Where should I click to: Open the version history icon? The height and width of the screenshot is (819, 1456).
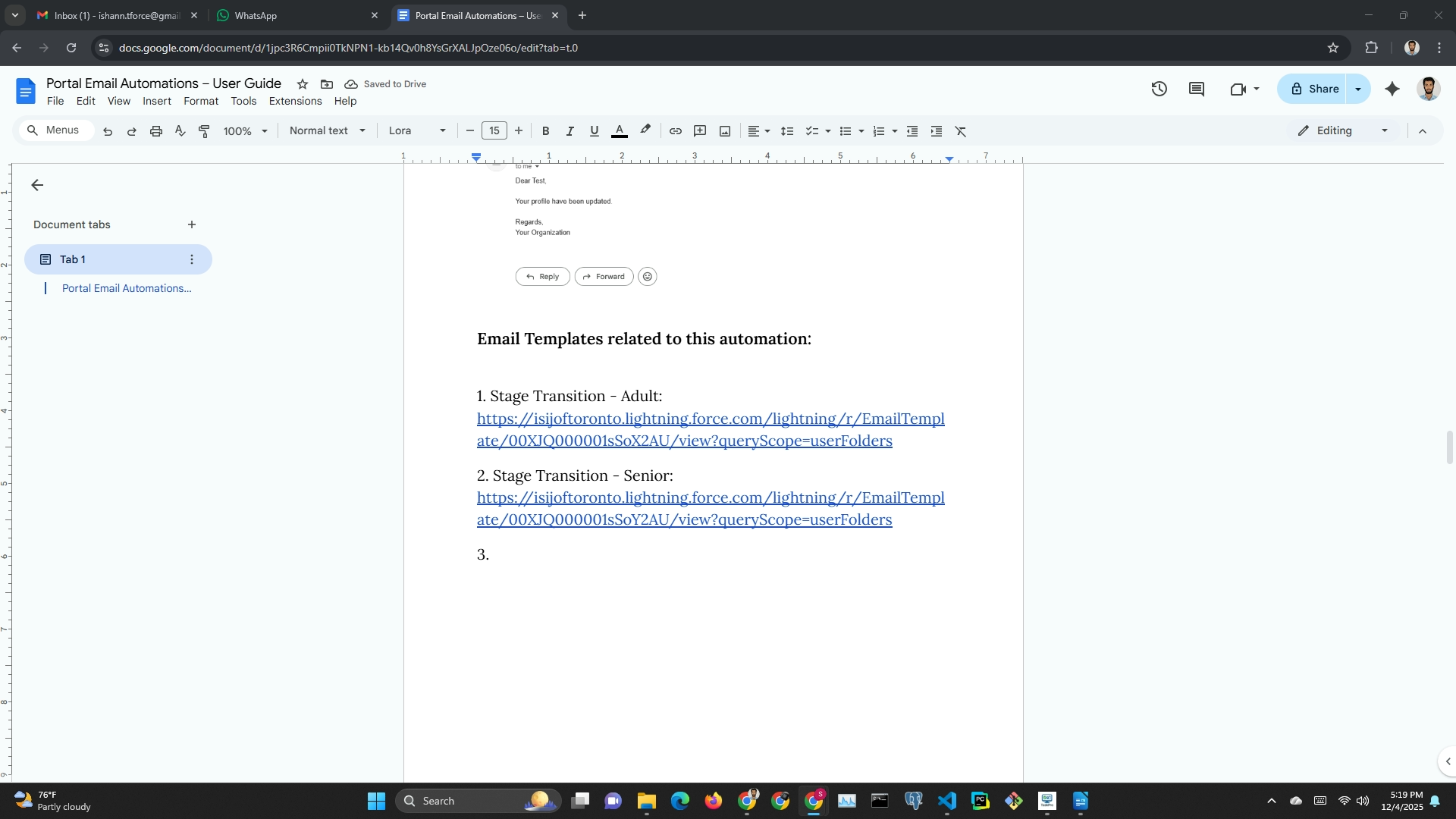[x=1159, y=89]
